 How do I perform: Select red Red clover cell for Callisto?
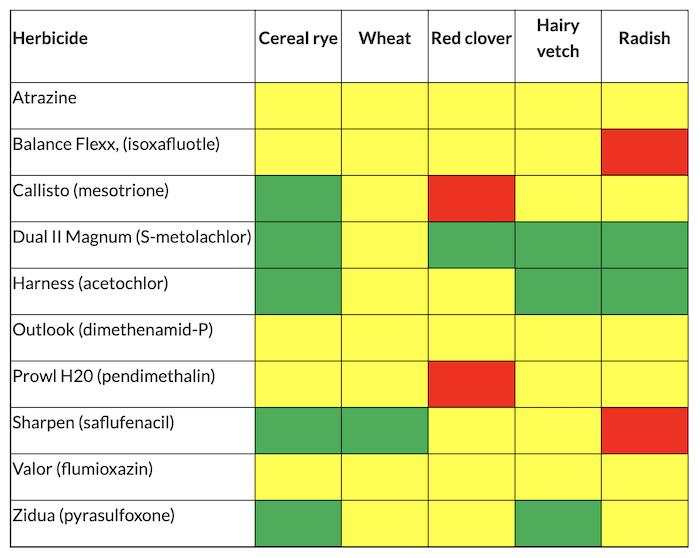tap(472, 198)
